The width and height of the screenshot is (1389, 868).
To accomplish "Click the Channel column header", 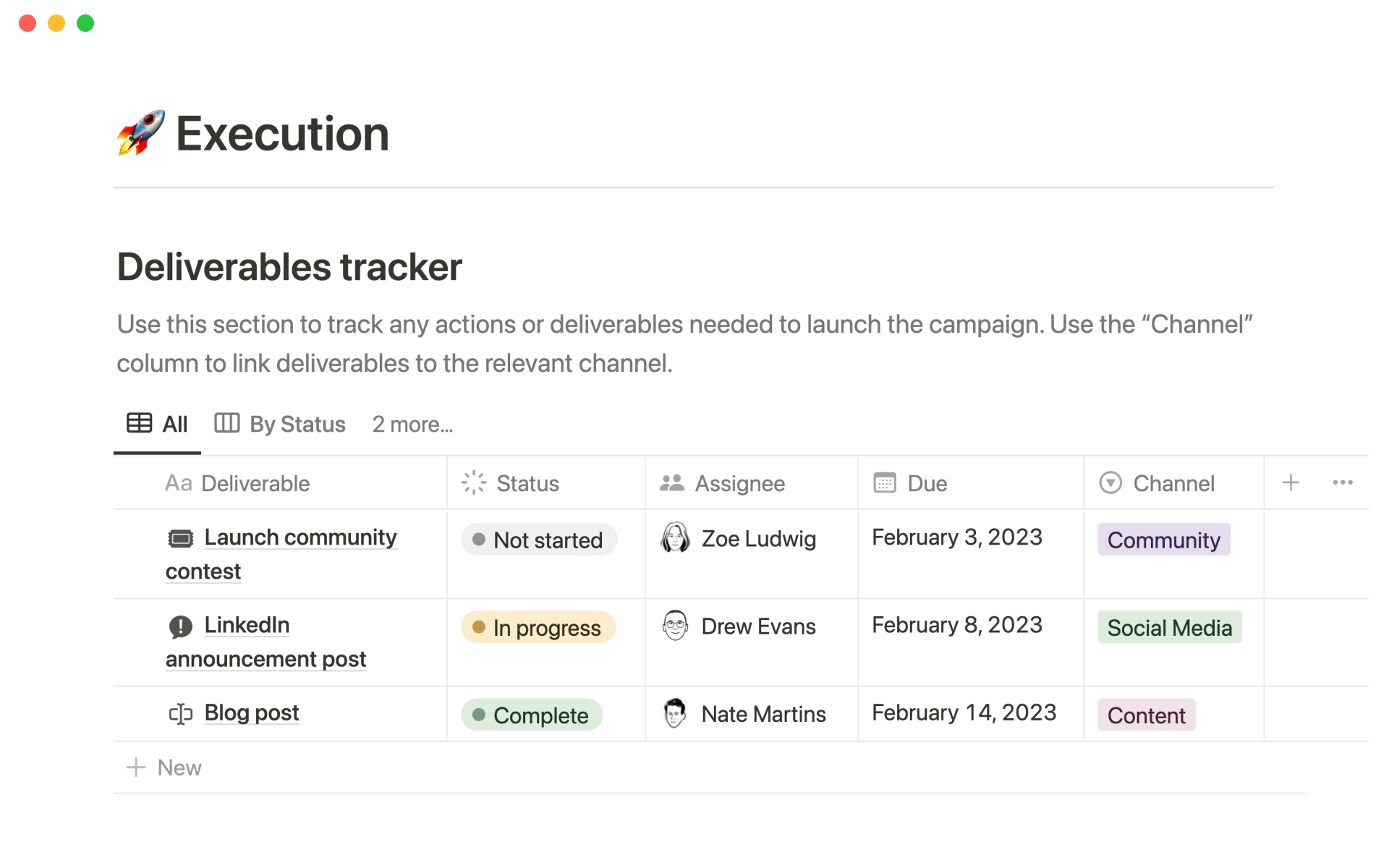I will (1173, 483).
